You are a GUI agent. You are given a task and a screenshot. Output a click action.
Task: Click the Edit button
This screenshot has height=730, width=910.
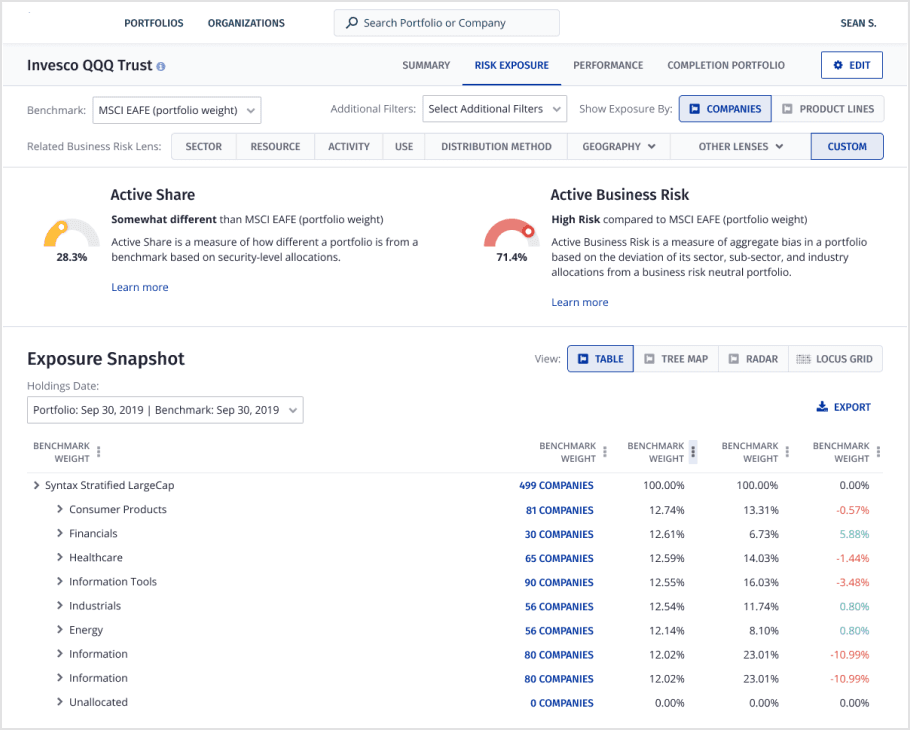point(851,65)
